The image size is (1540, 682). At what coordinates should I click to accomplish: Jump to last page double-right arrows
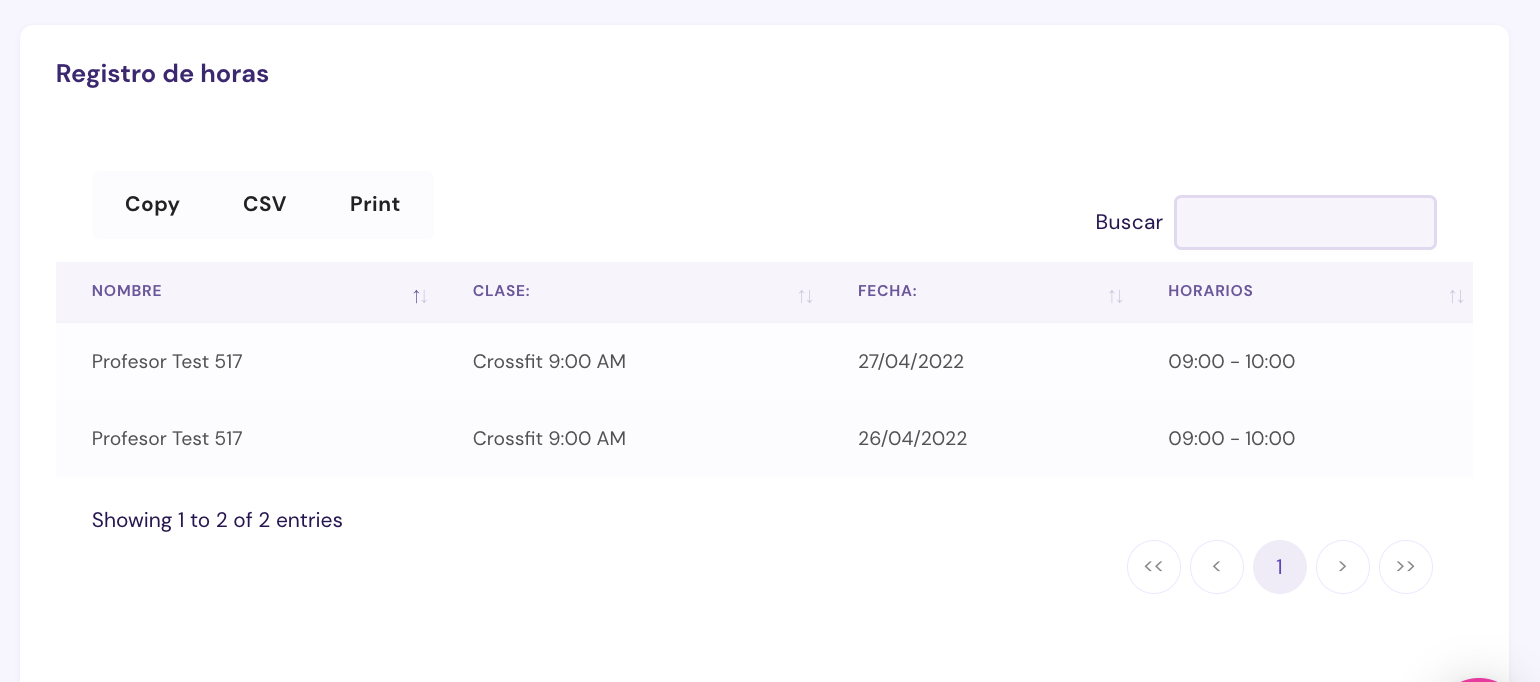click(x=1405, y=567)
